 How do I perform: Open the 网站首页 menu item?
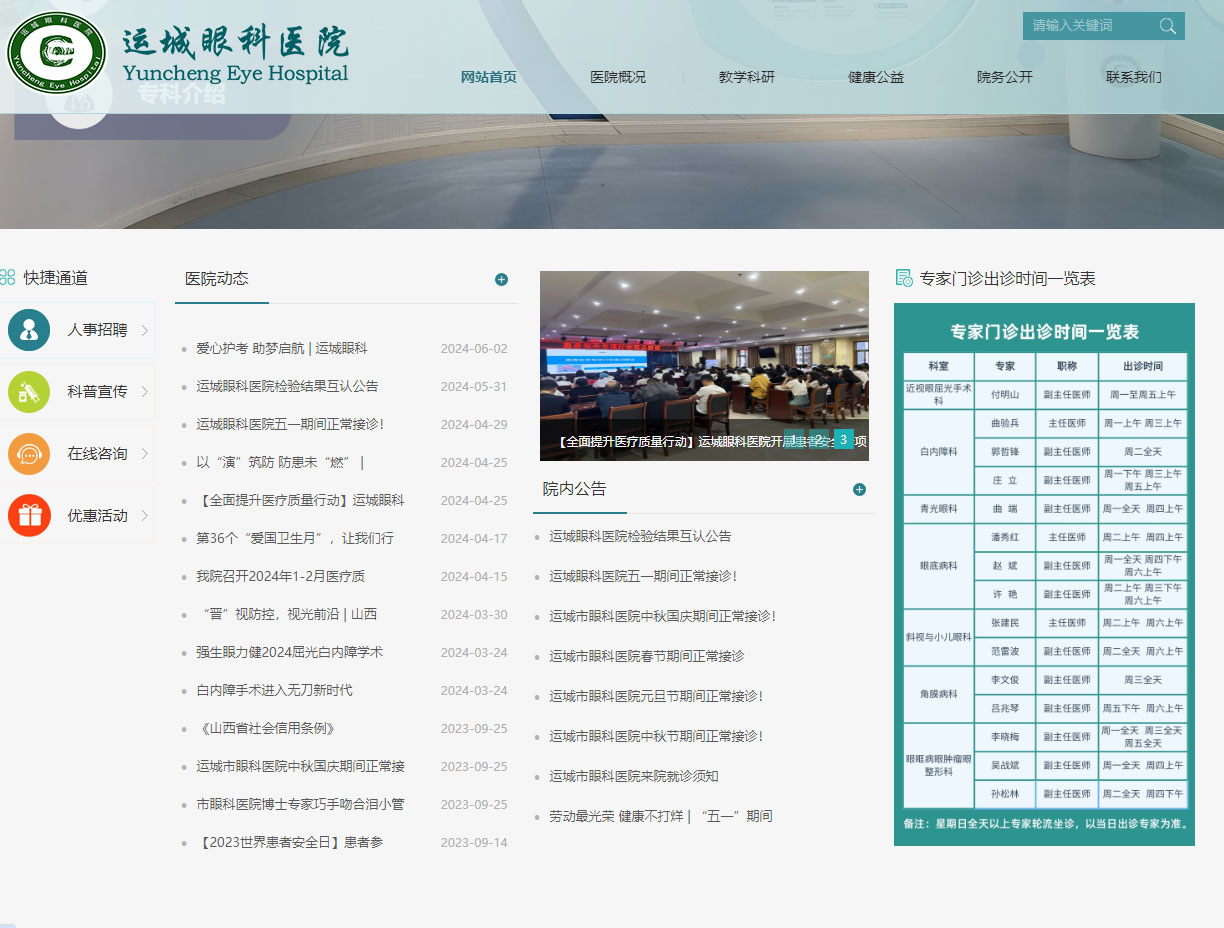tap(489, 77)
